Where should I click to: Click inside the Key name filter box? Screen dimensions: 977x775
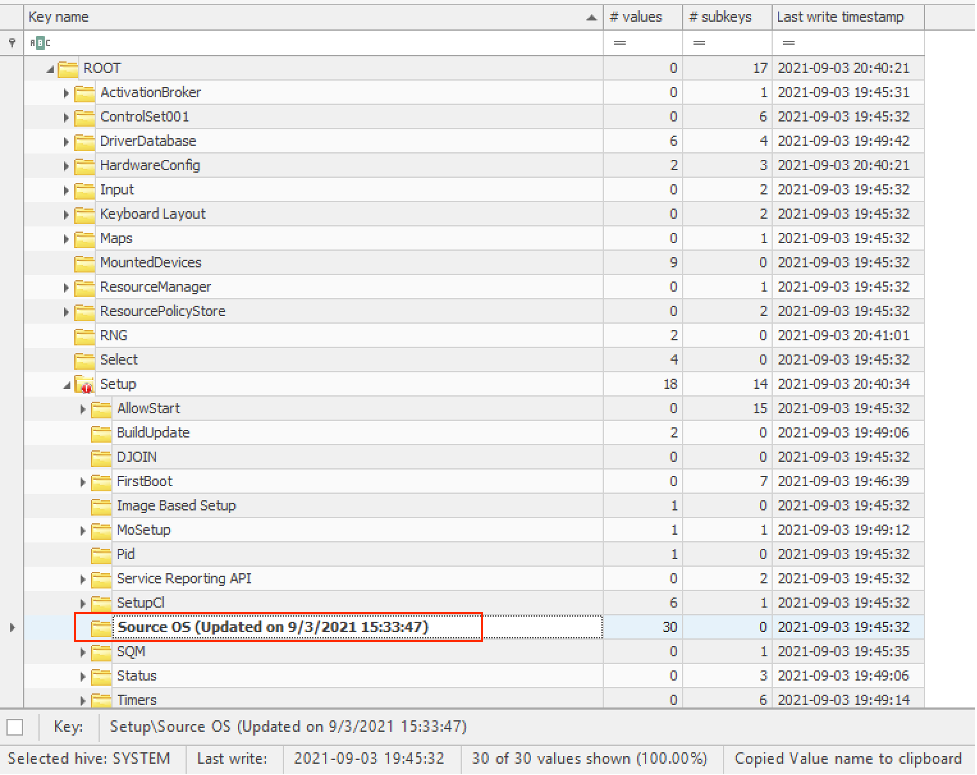300,42
